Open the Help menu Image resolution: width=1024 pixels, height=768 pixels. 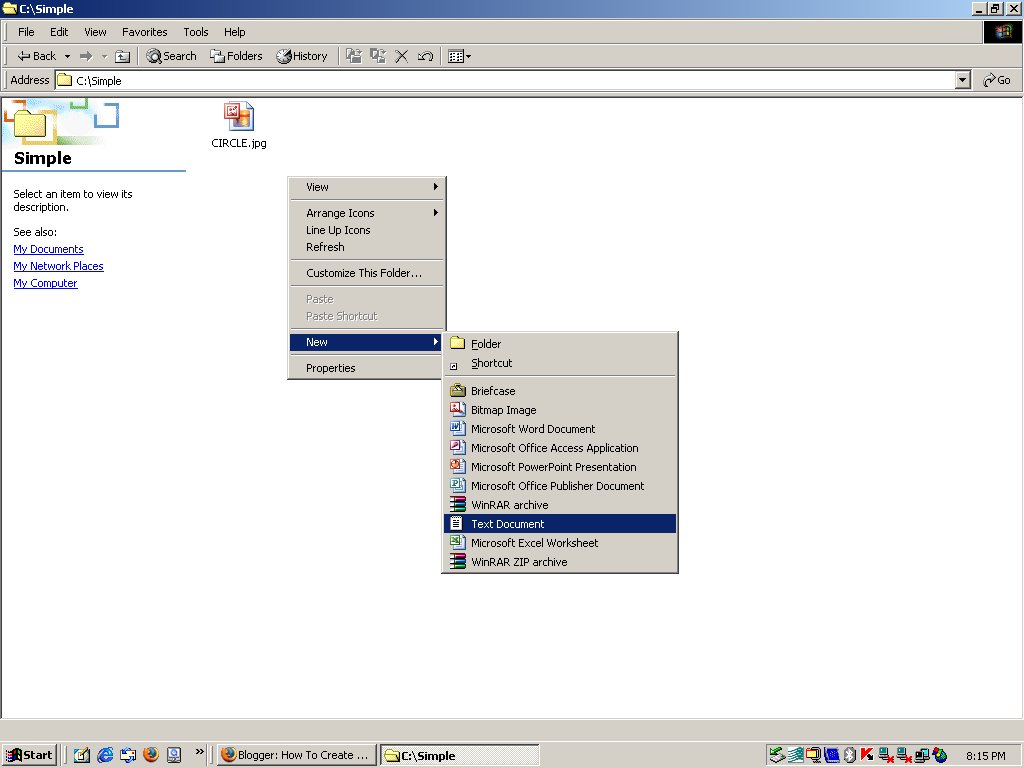tap(234, 32)
